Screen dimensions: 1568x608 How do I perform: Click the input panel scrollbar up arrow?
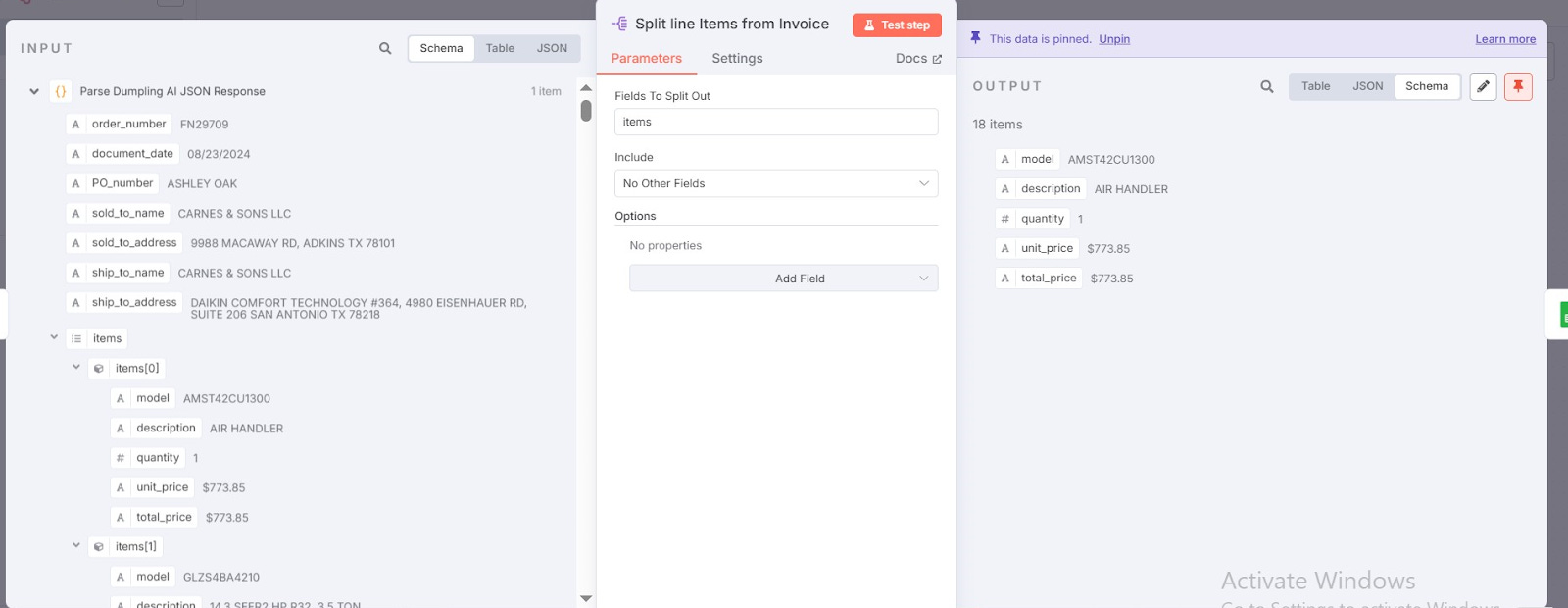[x=586, y=88]
